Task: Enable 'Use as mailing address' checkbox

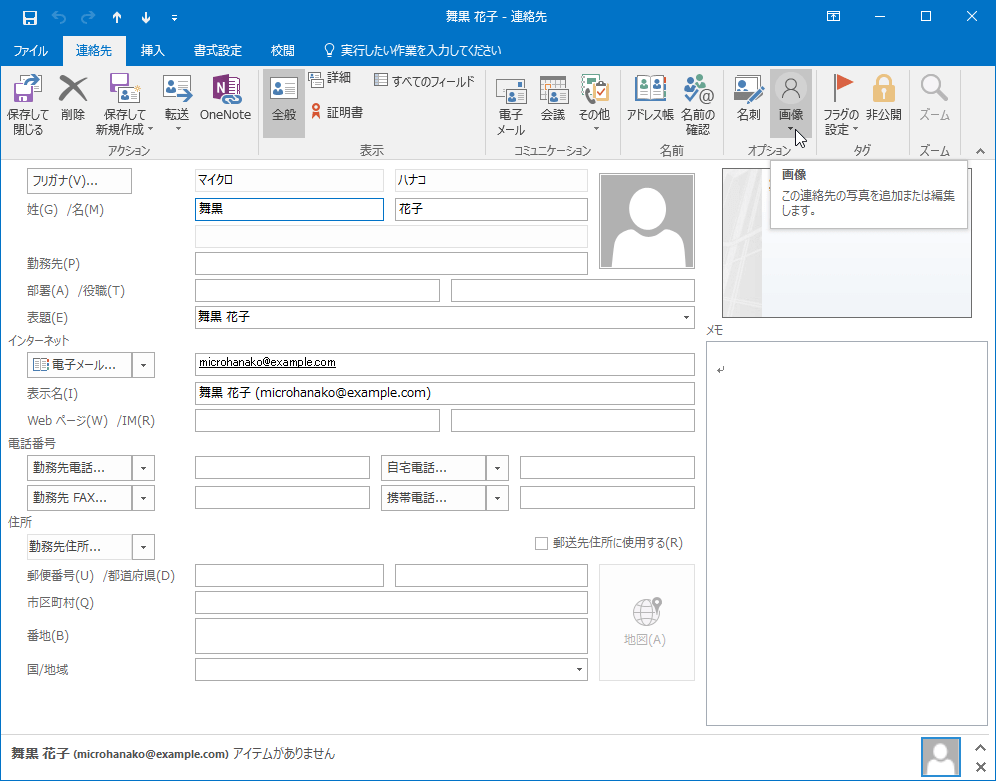Action: click(x=542, y=543)
